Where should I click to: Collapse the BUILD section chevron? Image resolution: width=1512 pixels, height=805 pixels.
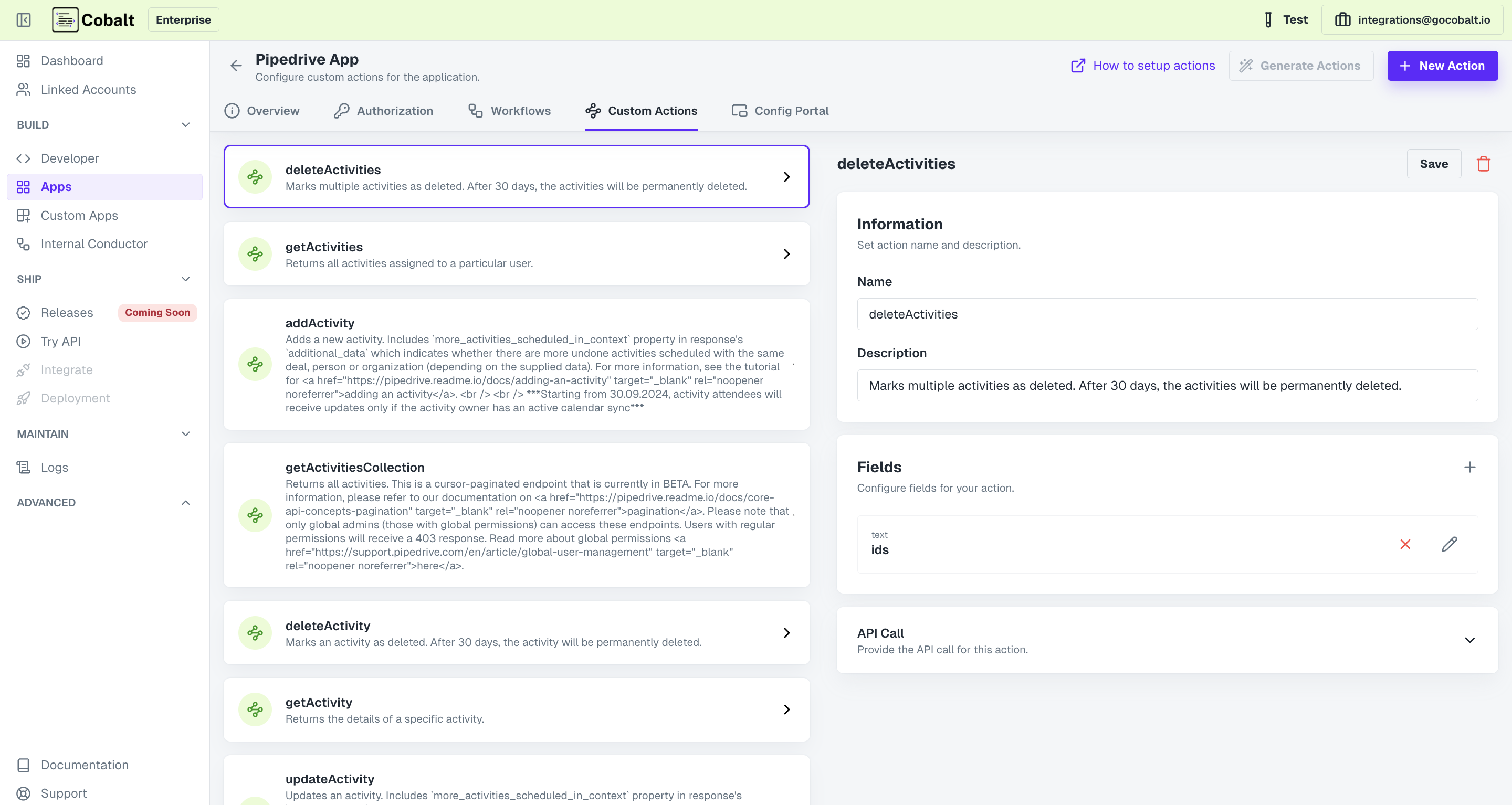pyautogui.click(x=185, y=124)
